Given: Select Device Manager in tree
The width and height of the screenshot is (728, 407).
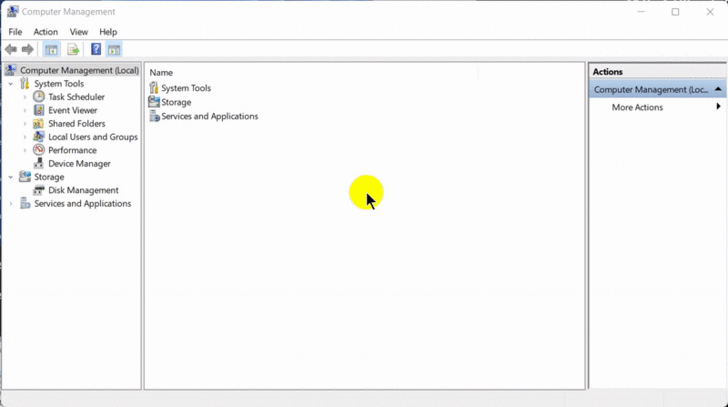Looking at the screenshot, I should pos(79,163).
